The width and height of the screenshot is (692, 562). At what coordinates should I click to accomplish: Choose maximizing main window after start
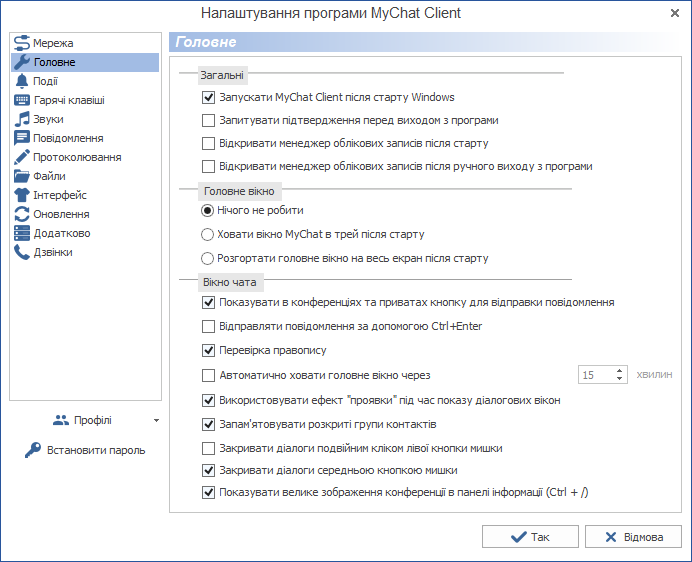tap(207, 258)
